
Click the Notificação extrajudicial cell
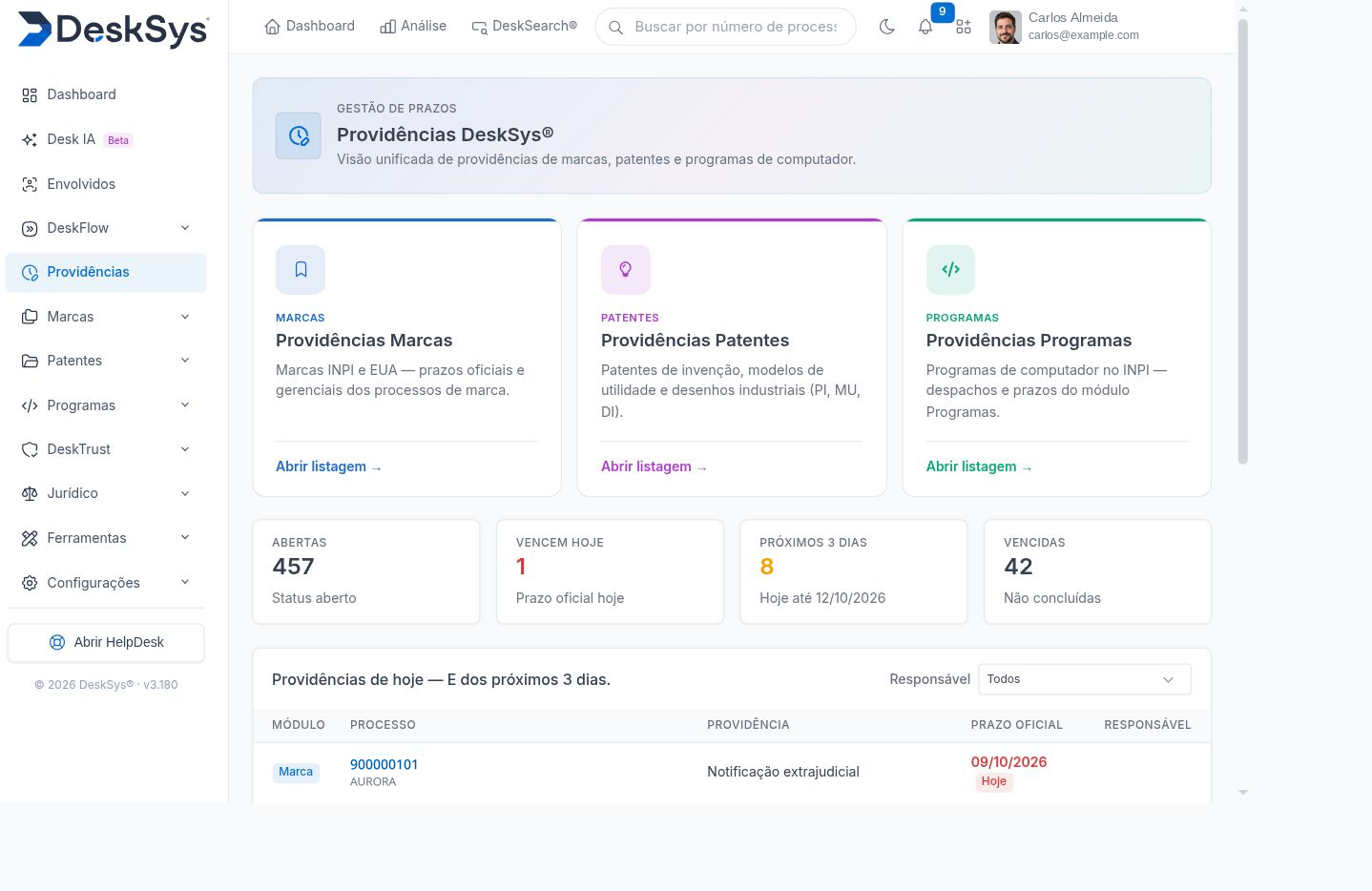pos(783,772)
